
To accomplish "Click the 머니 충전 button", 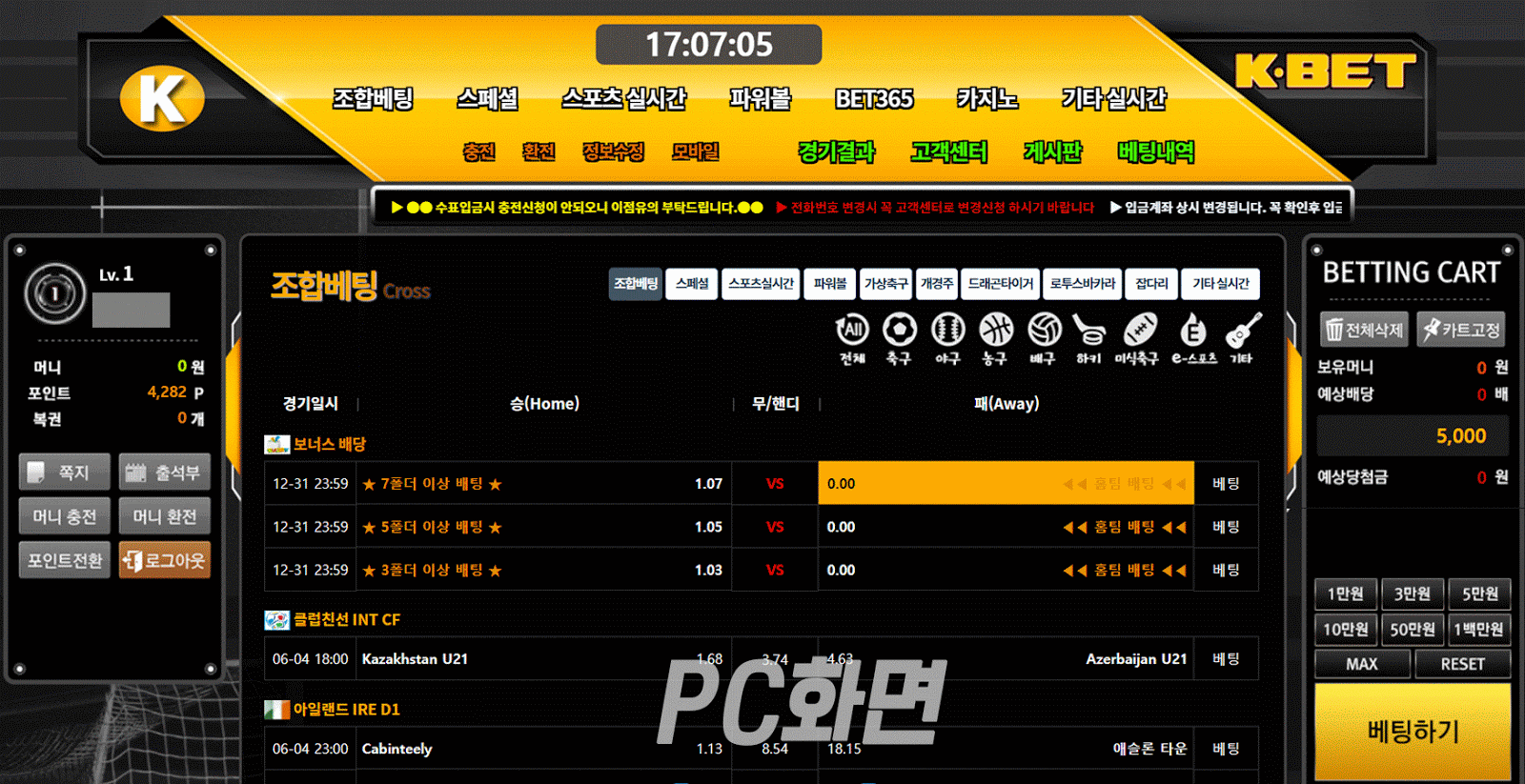I will tap(65, 516).
